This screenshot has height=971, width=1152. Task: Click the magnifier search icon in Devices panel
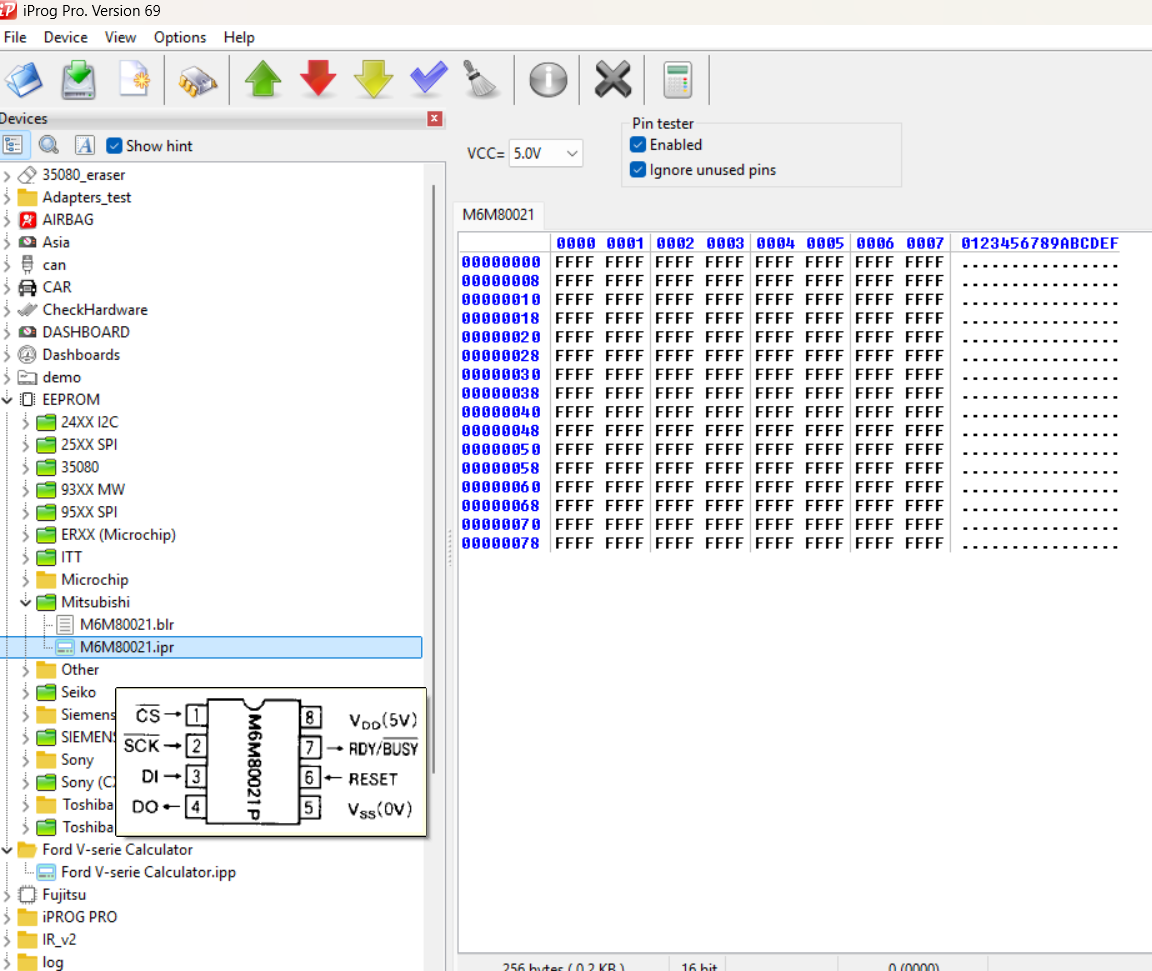pos(48,145)
